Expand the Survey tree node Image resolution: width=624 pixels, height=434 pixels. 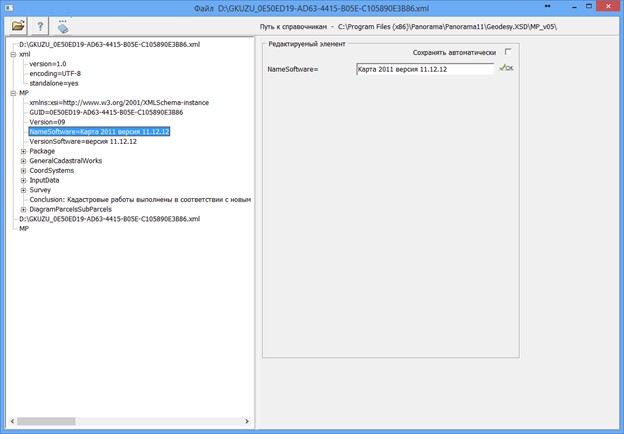pos(23,190)
